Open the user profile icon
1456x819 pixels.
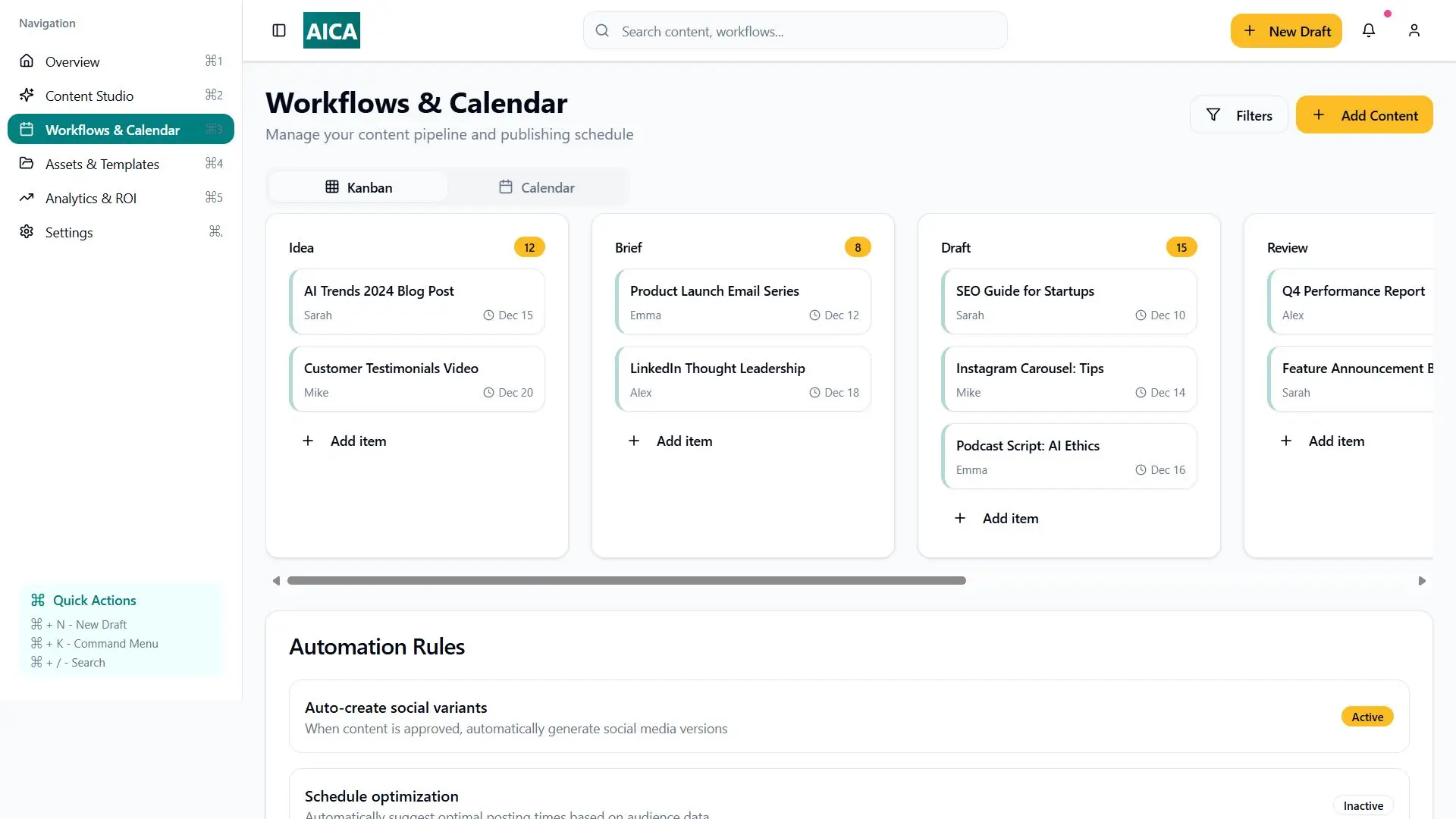[1414, 30]
